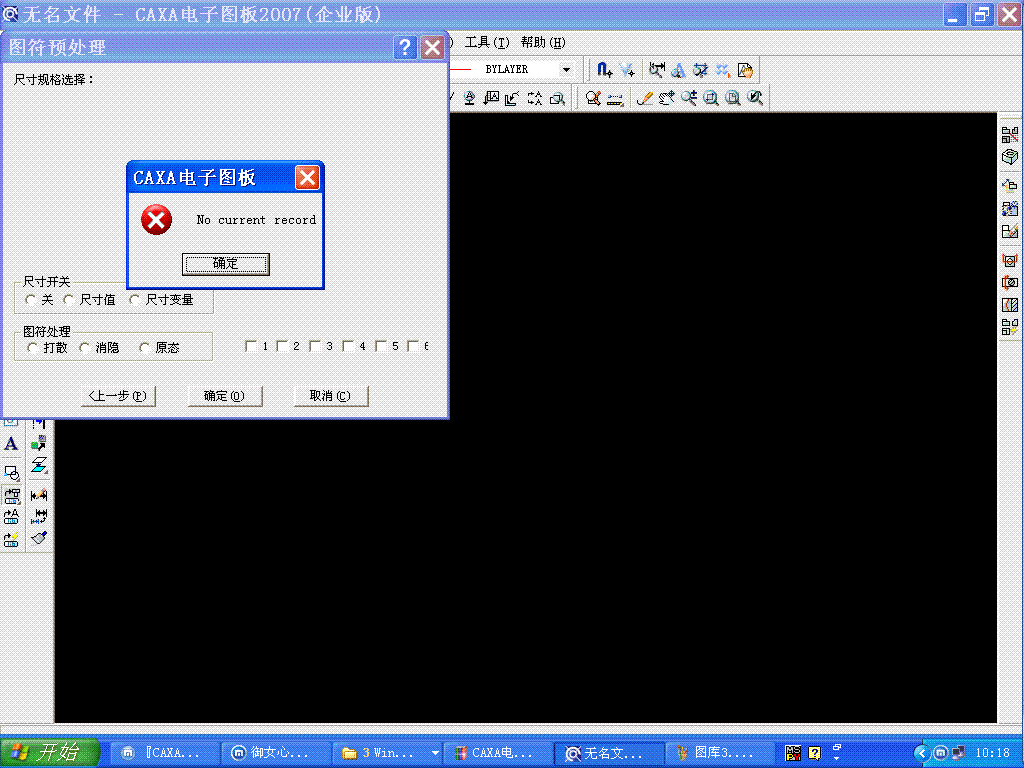Image resolution: width=1024 pixels, height=768 pixels.
Task: Click the 上一步 button in the dialog
Action: (x=117, y=396)
